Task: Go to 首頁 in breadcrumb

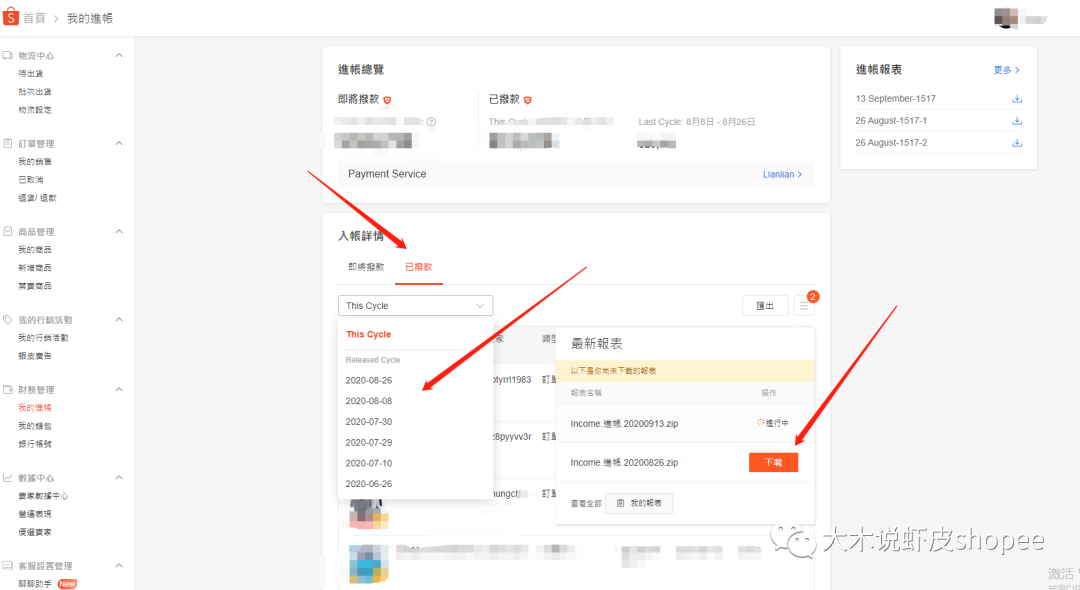Action: tap(34, 18)
